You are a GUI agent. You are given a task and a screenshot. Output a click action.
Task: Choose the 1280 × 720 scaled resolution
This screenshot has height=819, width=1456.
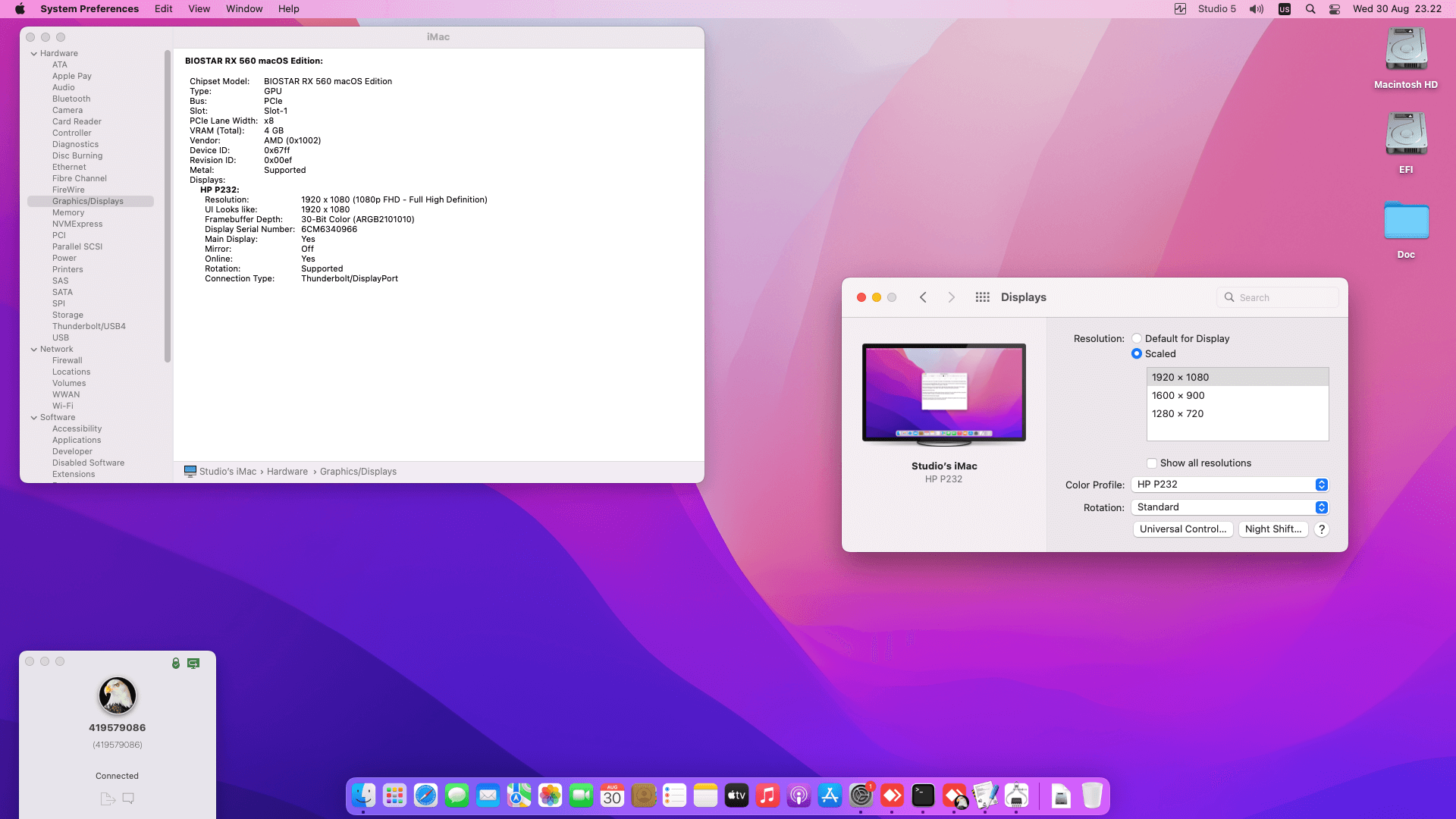click(1238, 414)
